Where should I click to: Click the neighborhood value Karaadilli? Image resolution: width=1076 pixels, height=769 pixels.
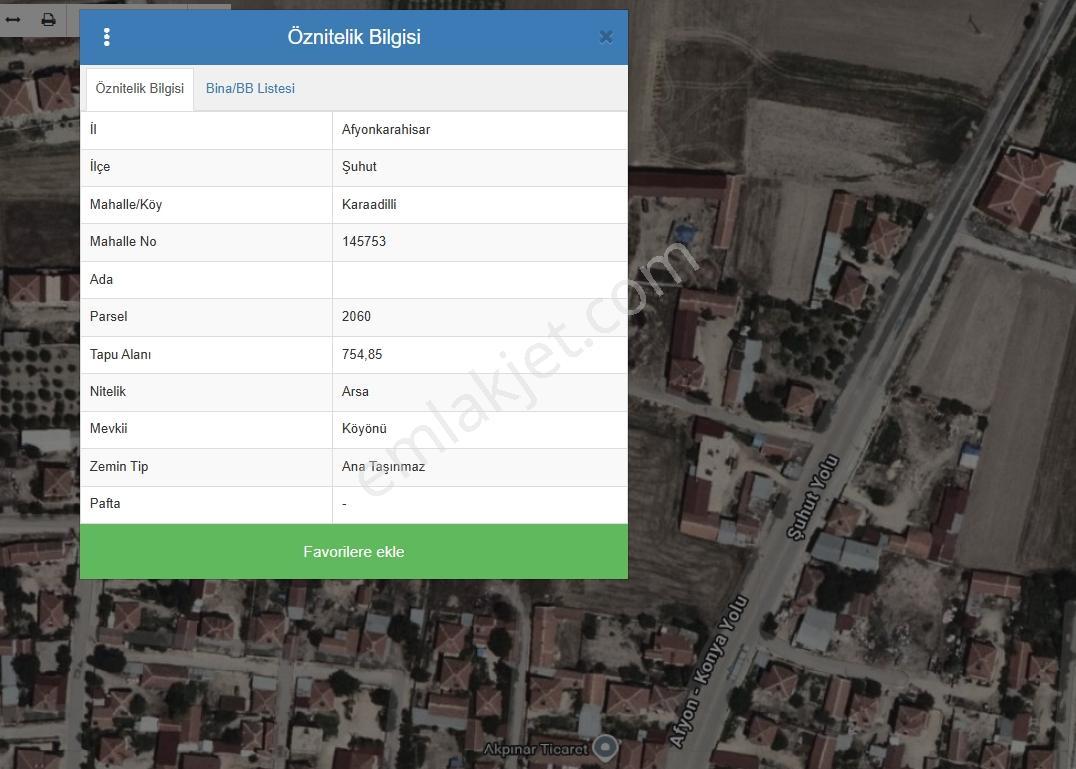tap(369, 204)
